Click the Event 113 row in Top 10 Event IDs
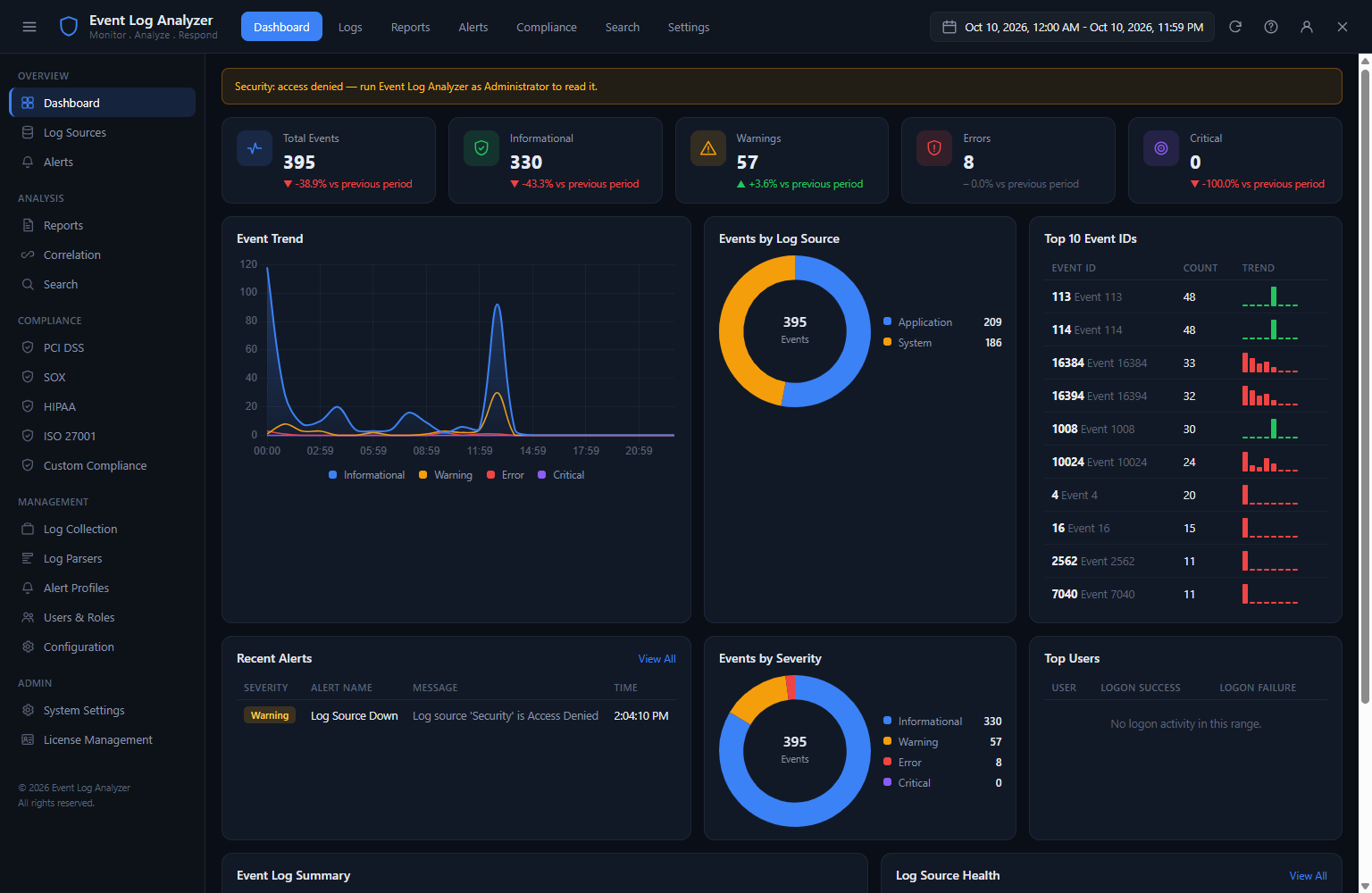The image size is (1372, 893). coord(1185,296)
